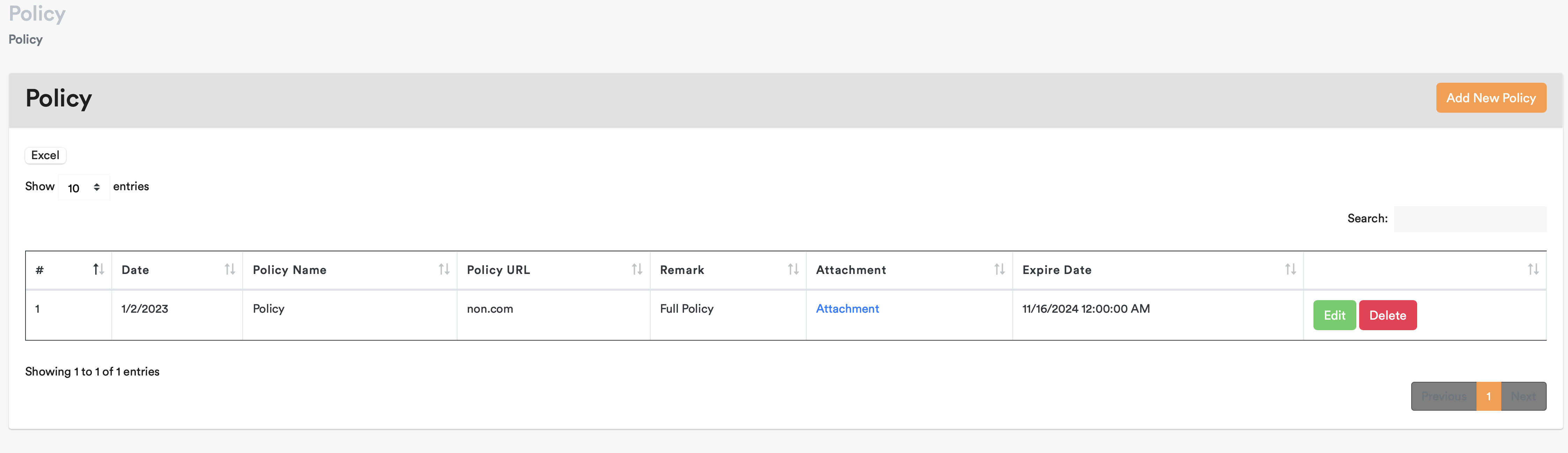Open the Show entries dropdown
Image resolution: width=1568 pixels, height=453 pixels.
pyautogui.click(x=83, y=187)
